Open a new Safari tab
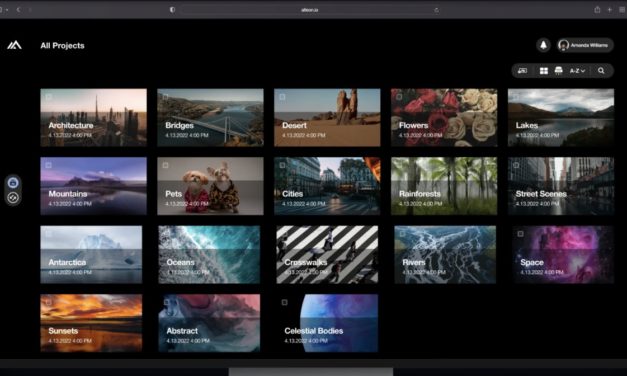The image size is (627, 376). (x=609, y=10)
